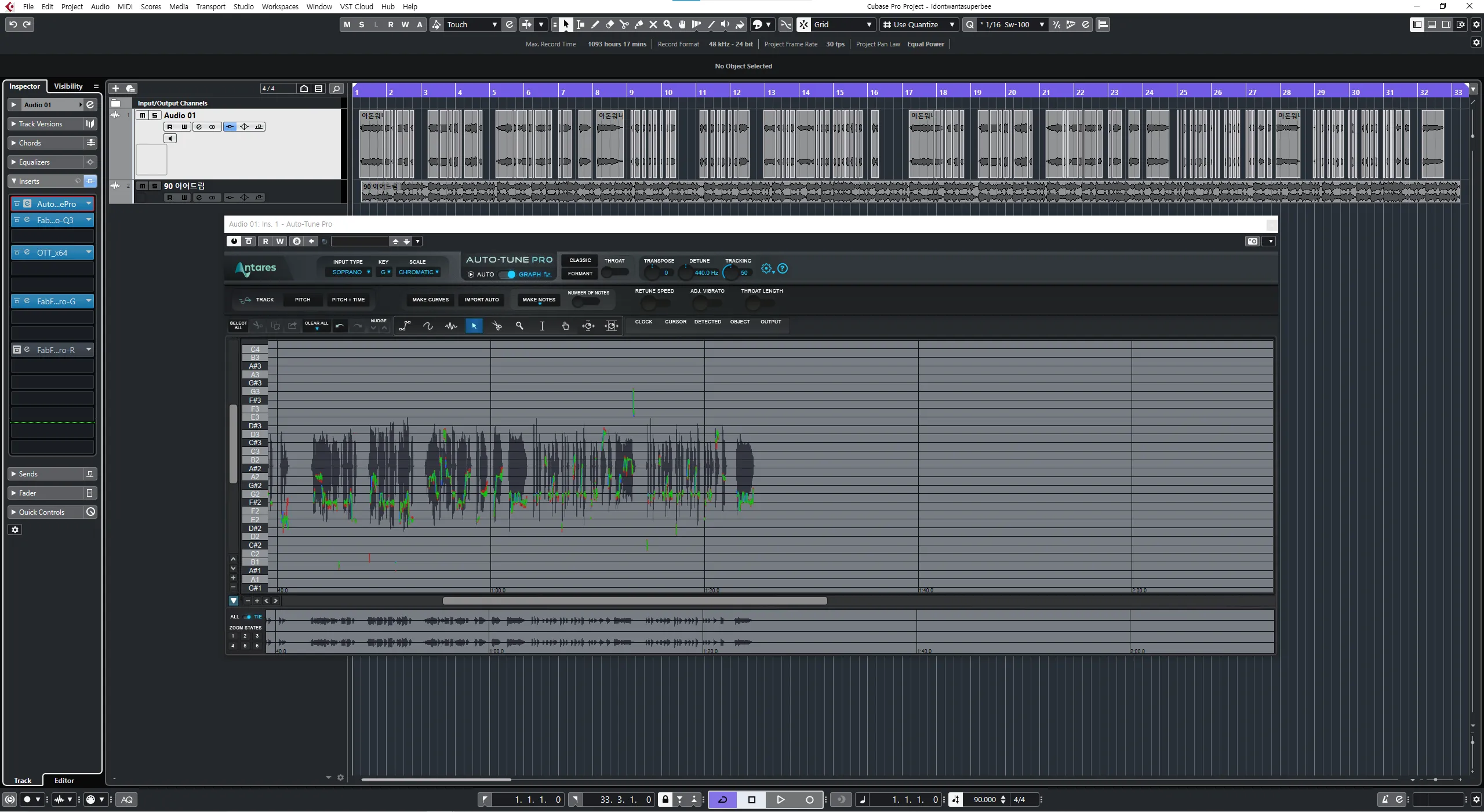This screenshot has width=1484, height=812.
Task: Switch to the Editor tab
Action: 64,780
